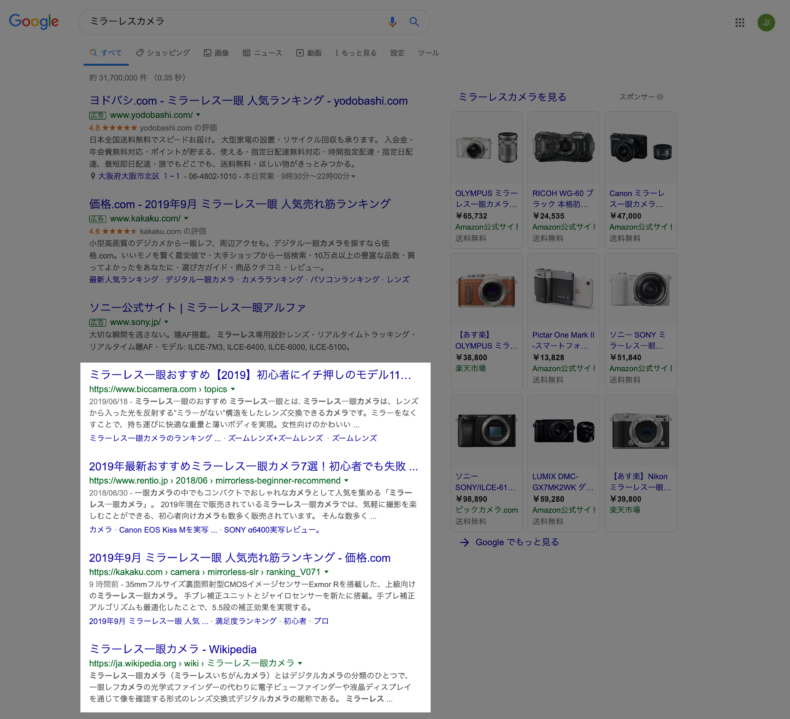Open ミラーレス一眼おすすめ【2019】 result
This screenshot has width=790, height=719.
250,374
